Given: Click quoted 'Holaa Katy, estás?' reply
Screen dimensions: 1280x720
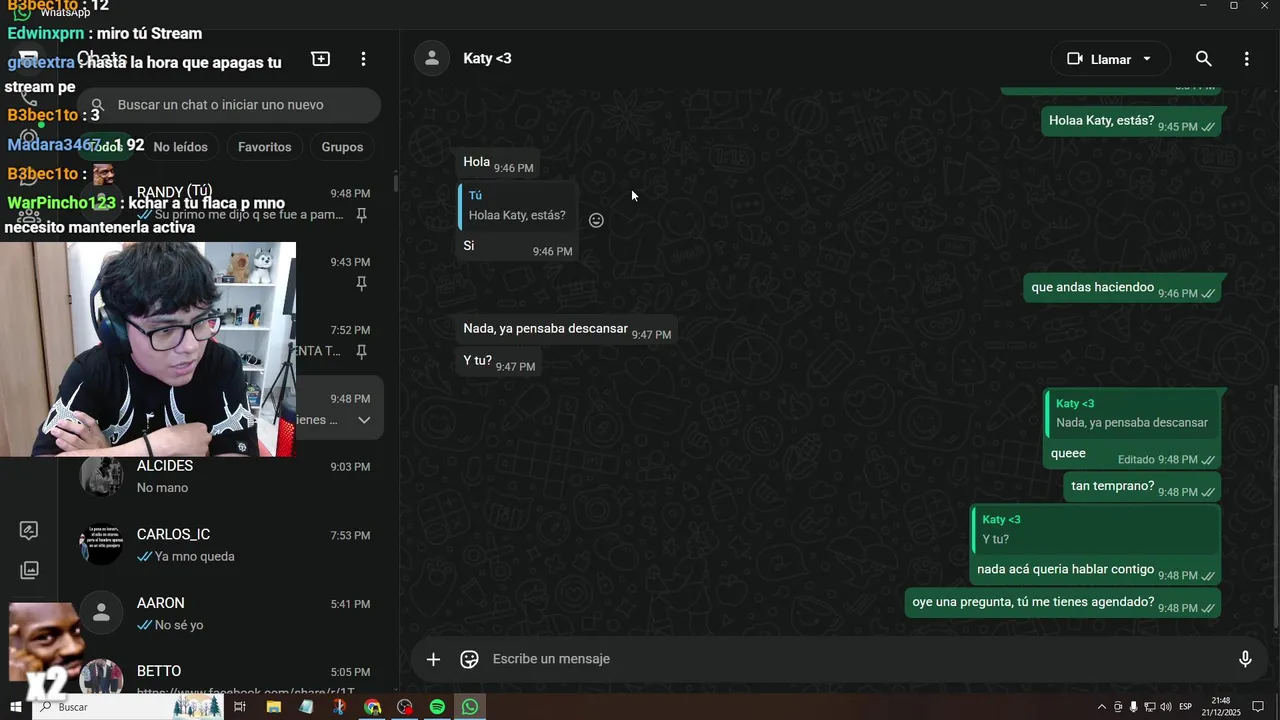Looking at the screenshot, I should click(x=517, y=205).
